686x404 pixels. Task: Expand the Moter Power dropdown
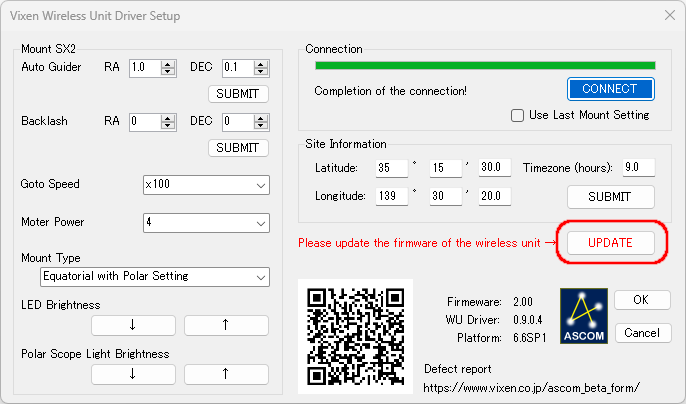pos(206,222)
